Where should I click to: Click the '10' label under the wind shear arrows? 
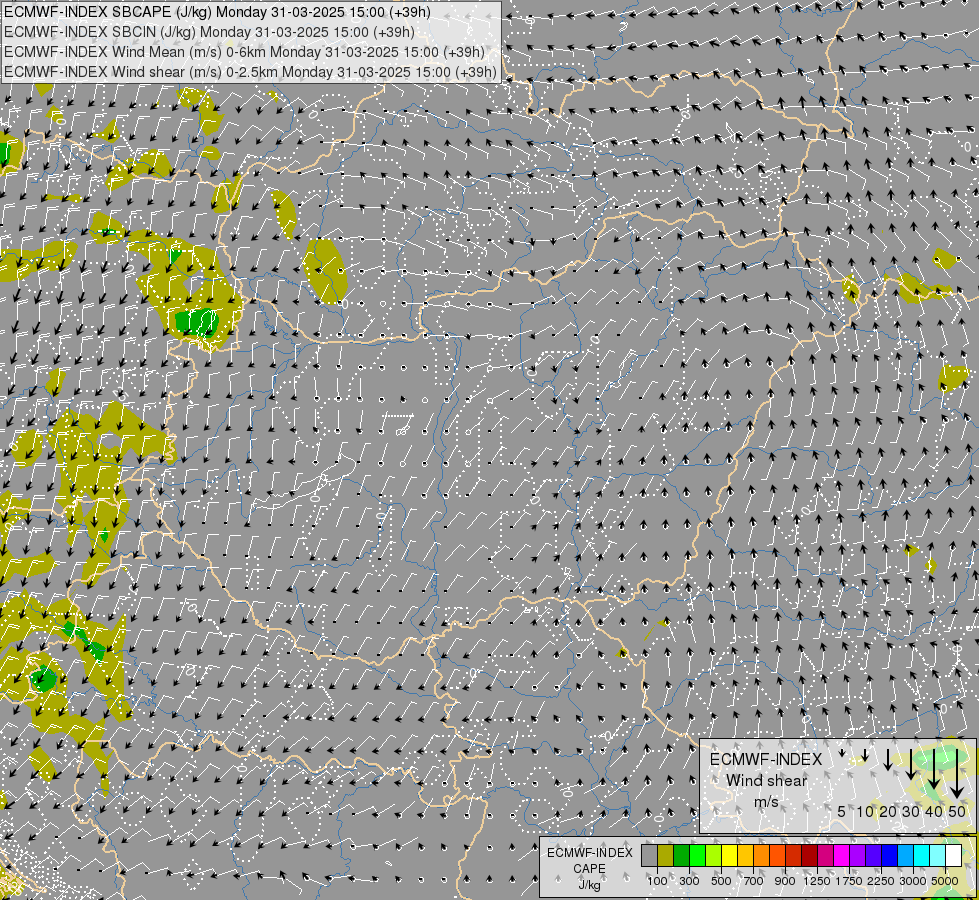[x=865, y=811]
